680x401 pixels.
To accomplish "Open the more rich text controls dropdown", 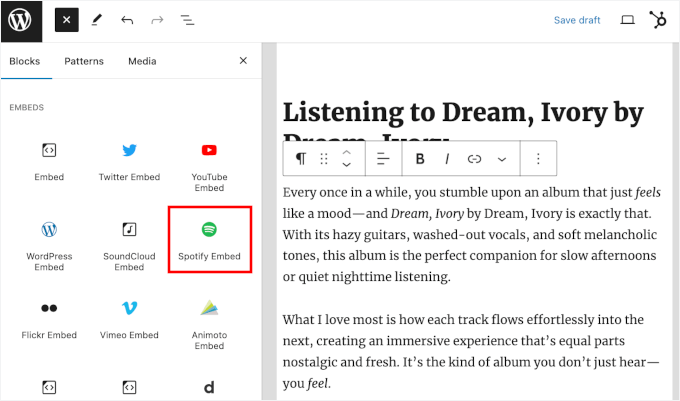I will [502, 159].
